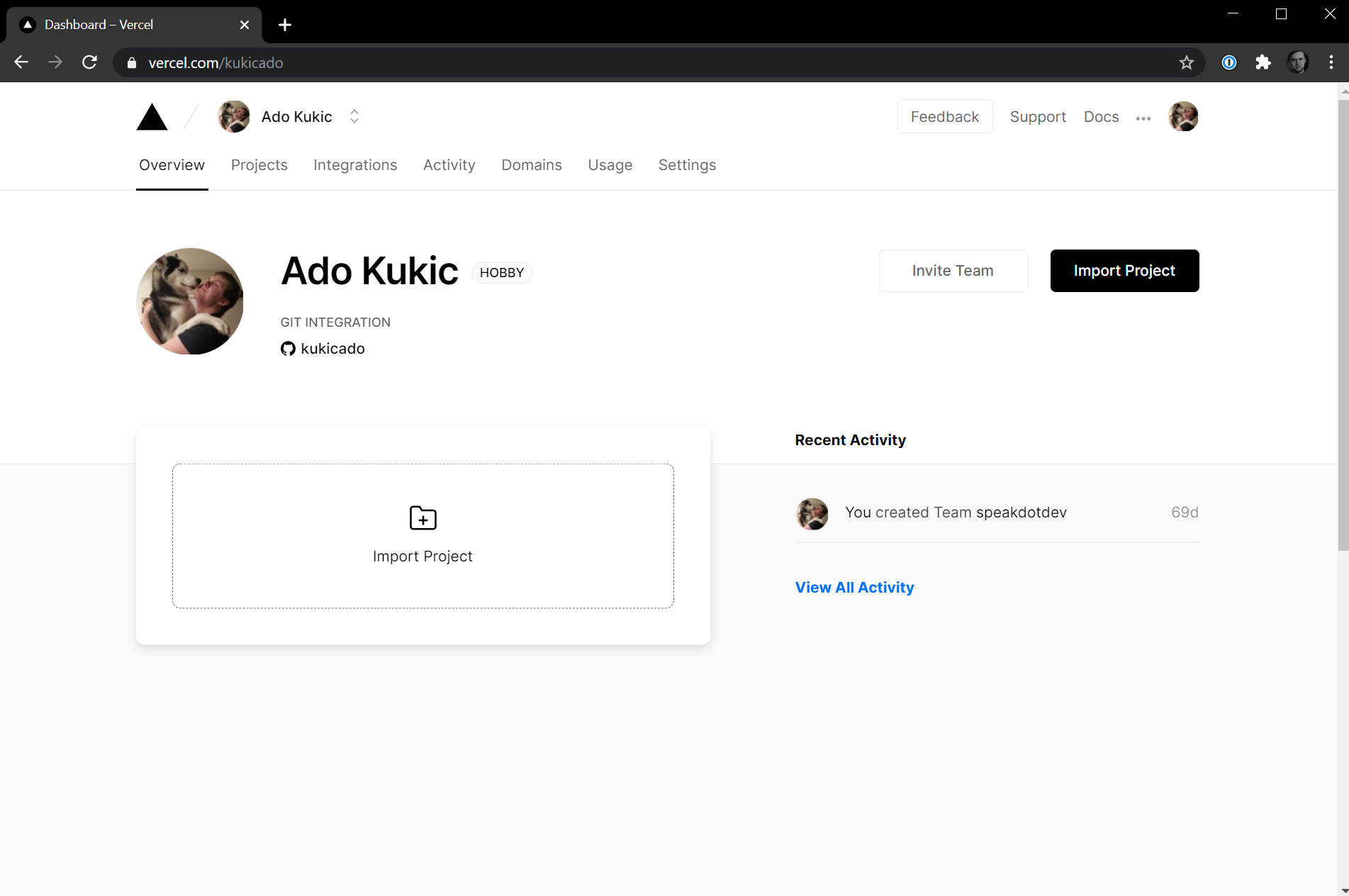Image resolution: width=1349 pixels, height=896 pixels.
Task: Click the page vertical scrollbar thumb
Action: pyautogui.click(x=1343, y=325)
